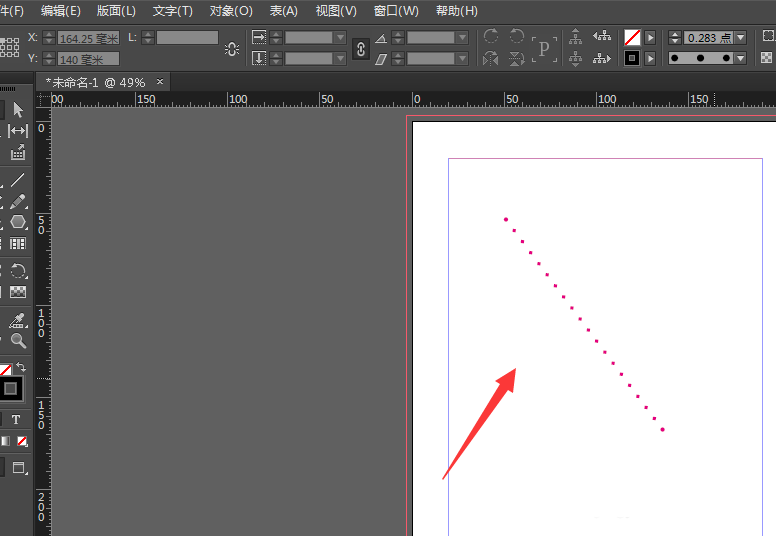Open the dotted stroke type dropdown
The image size is (776, 536).
pyautogui.click(x=740, y=58)
